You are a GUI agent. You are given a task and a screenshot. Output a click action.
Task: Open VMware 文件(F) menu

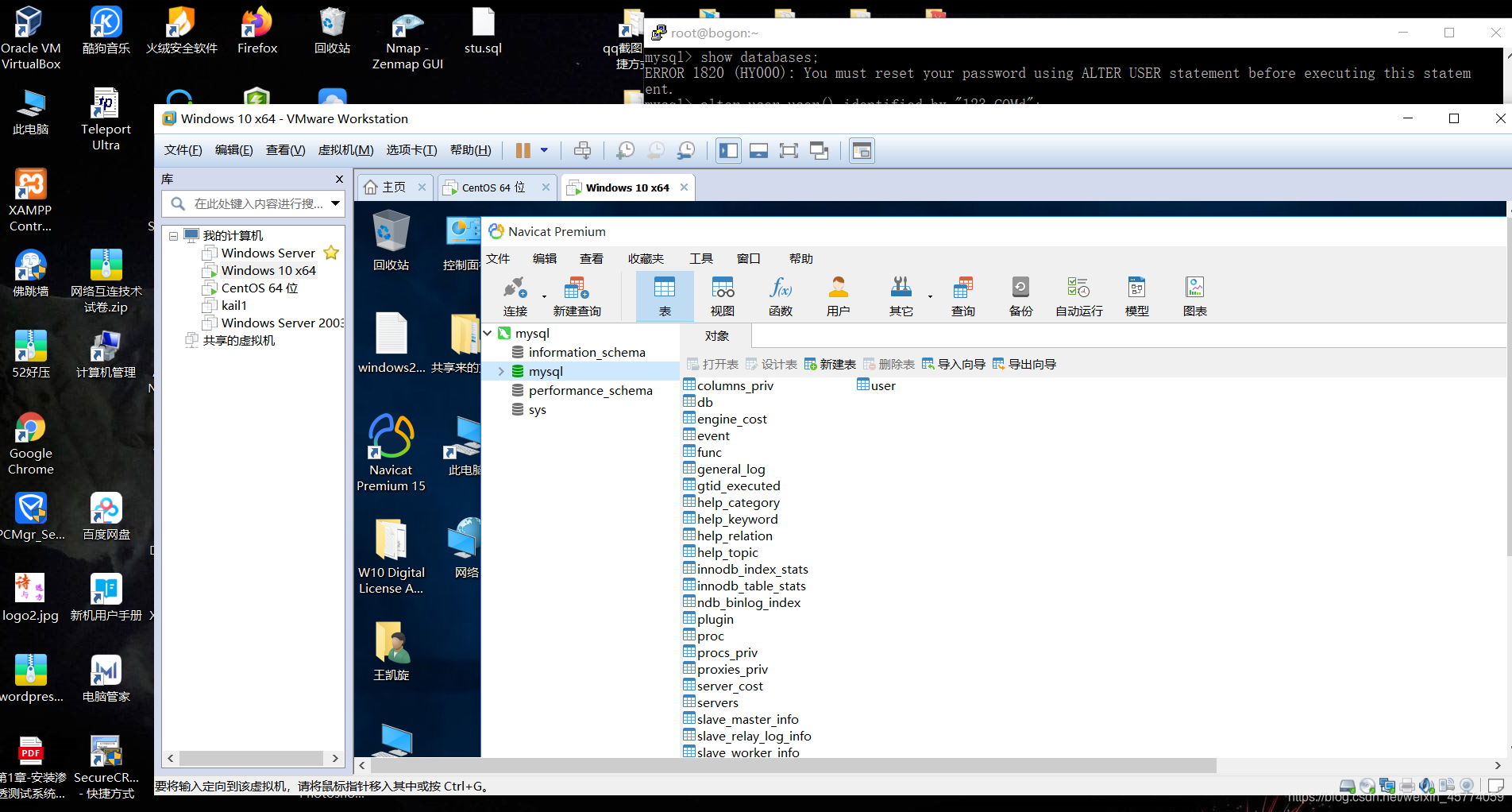[x=183, y=150]
